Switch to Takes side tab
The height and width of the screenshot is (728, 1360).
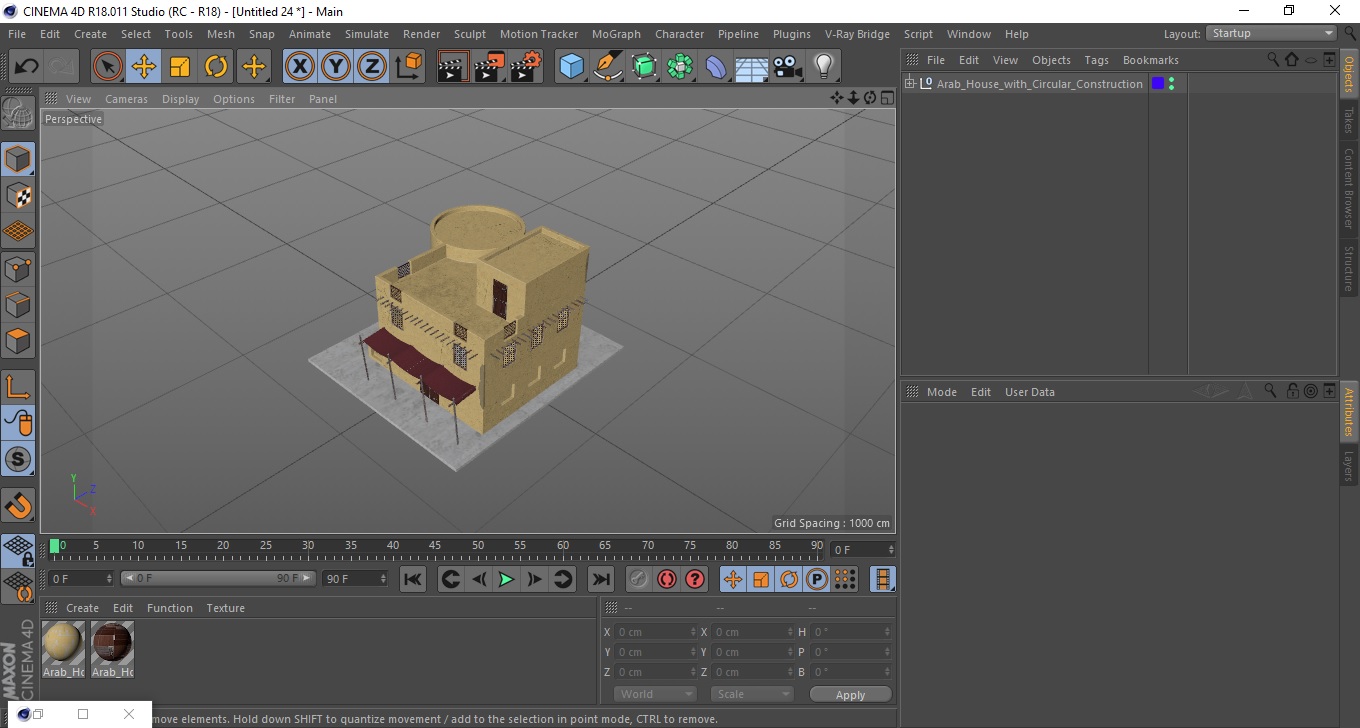tap(1349, 120)
